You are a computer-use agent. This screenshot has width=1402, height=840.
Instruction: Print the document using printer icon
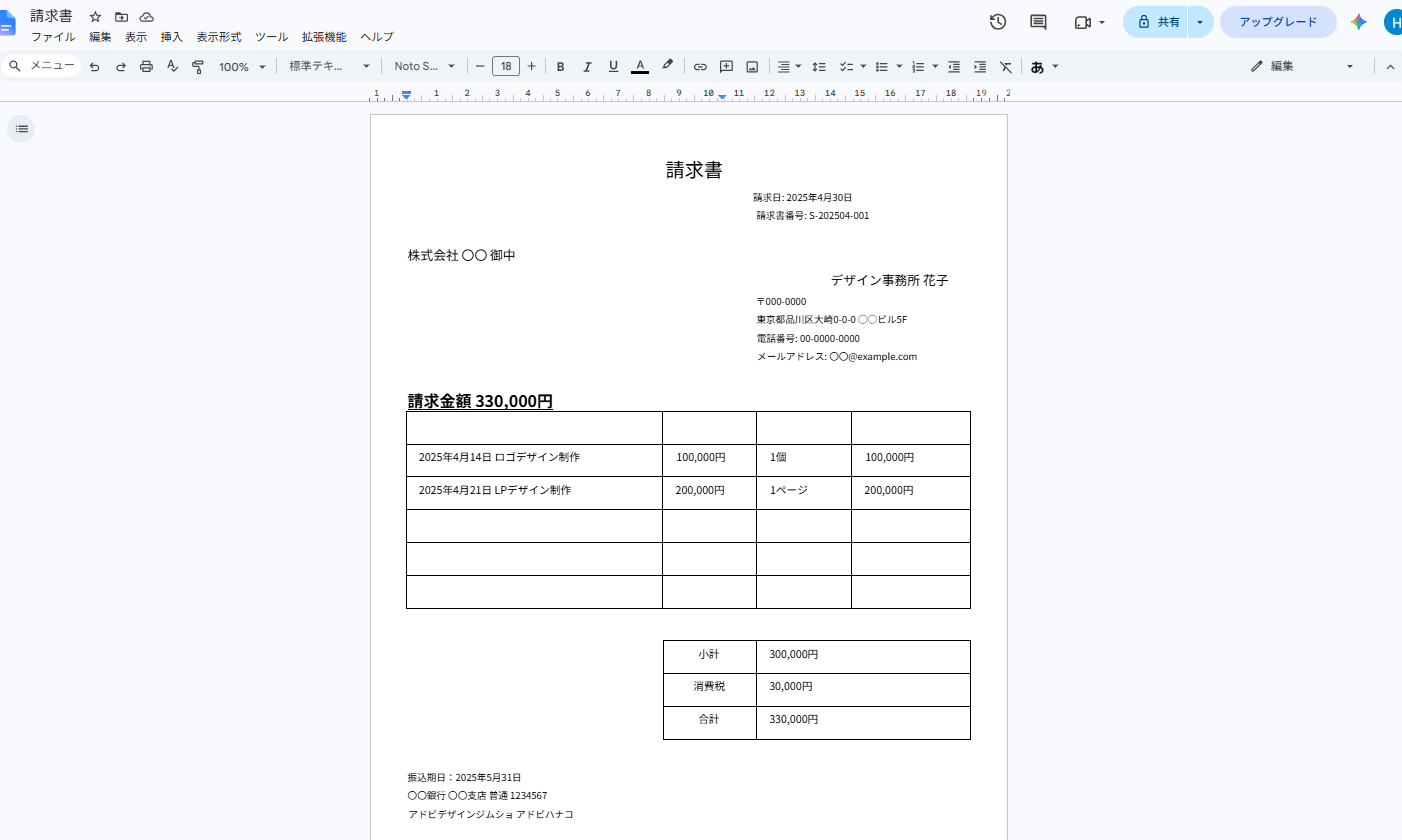(x=147, y=67)
